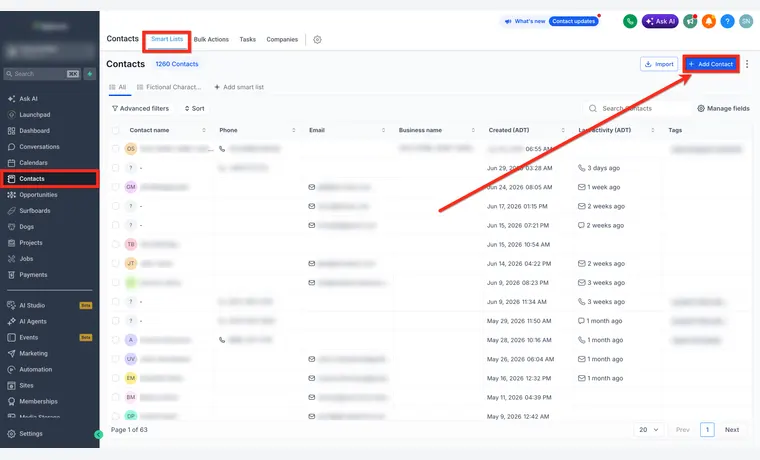Click the green quick-add lightning icon

tap(90, 74)
